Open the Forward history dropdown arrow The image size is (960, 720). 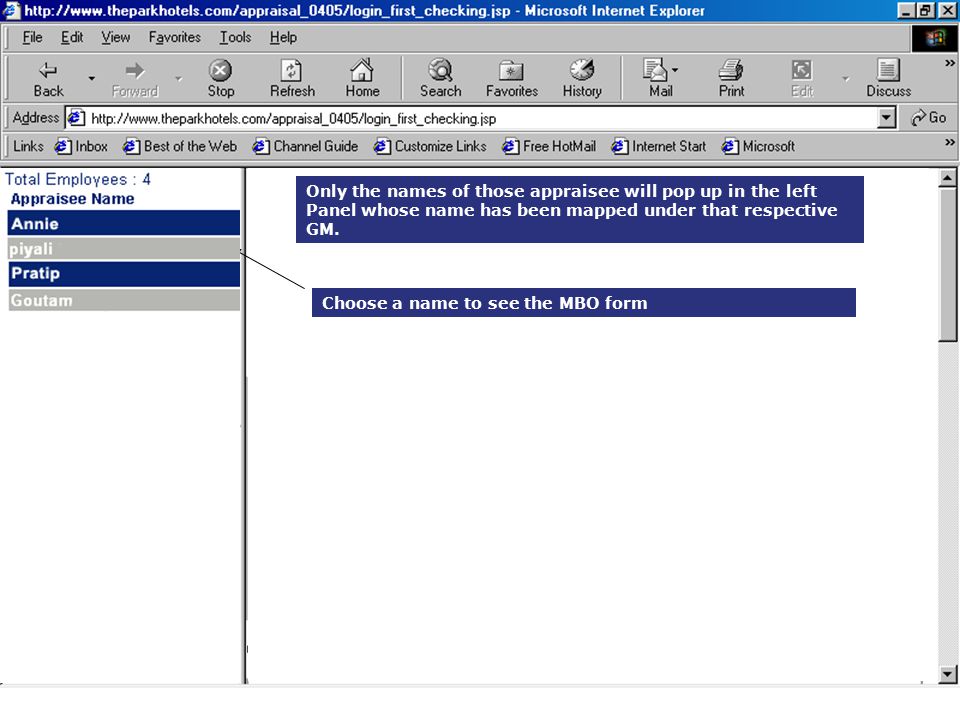pos(178,78)
